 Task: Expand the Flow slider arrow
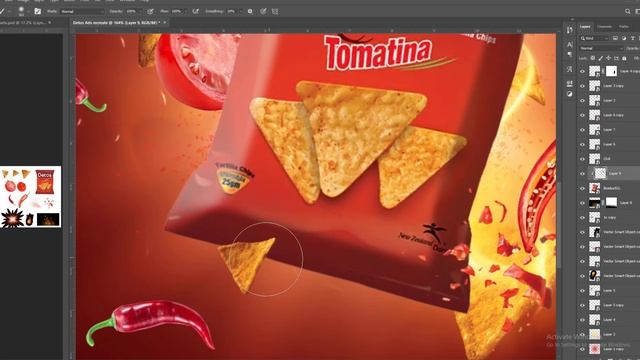[186, 11]
